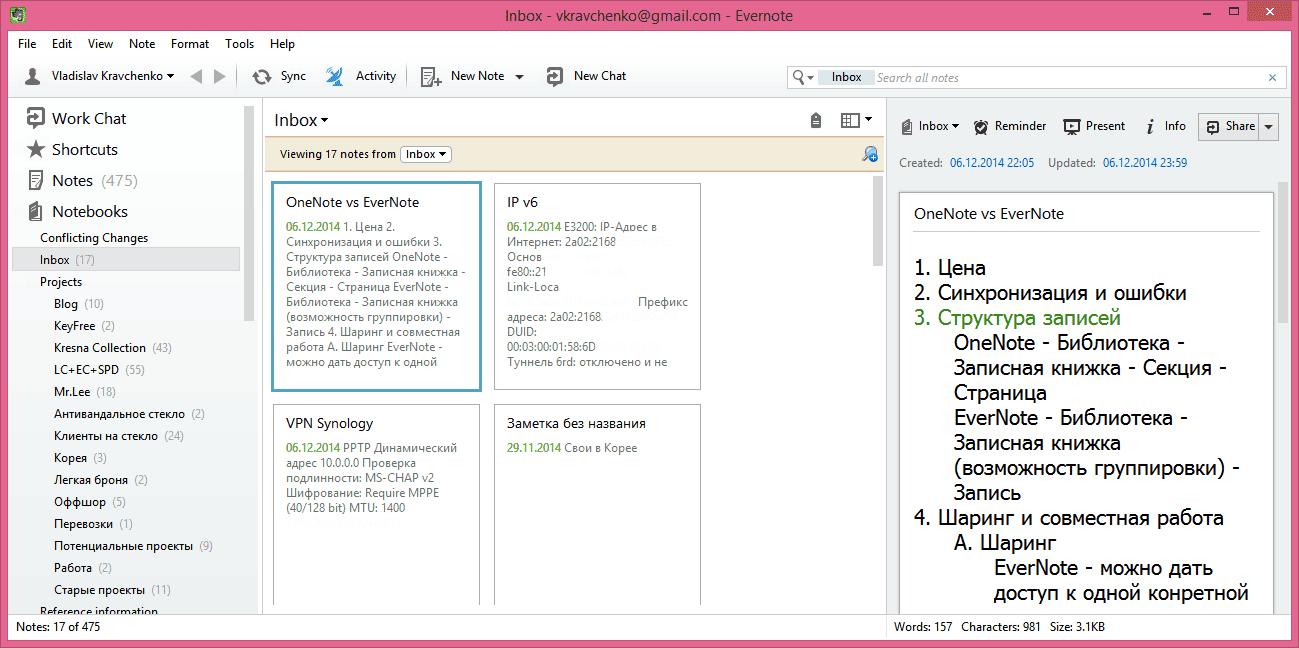Open the note list view options dropdown
Image resolution: width=1299 pixels, height=648 pixels.
(856, 121)
